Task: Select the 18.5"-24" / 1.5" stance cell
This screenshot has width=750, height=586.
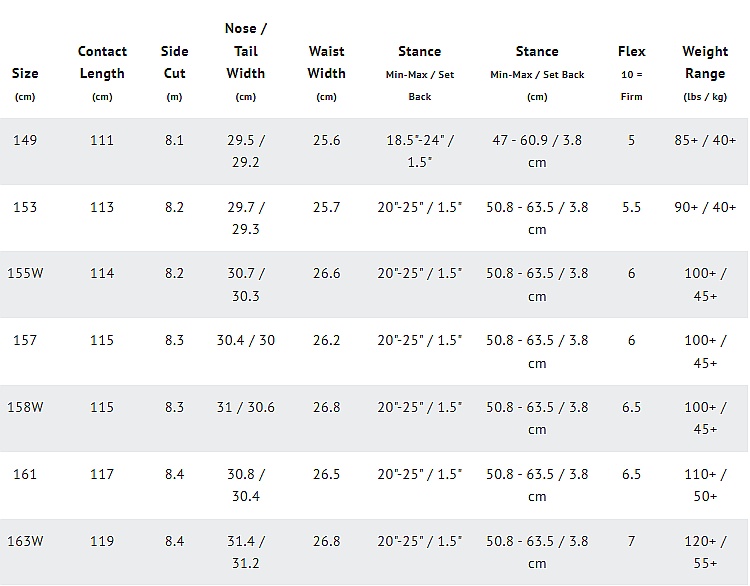Action: [420, 151]
